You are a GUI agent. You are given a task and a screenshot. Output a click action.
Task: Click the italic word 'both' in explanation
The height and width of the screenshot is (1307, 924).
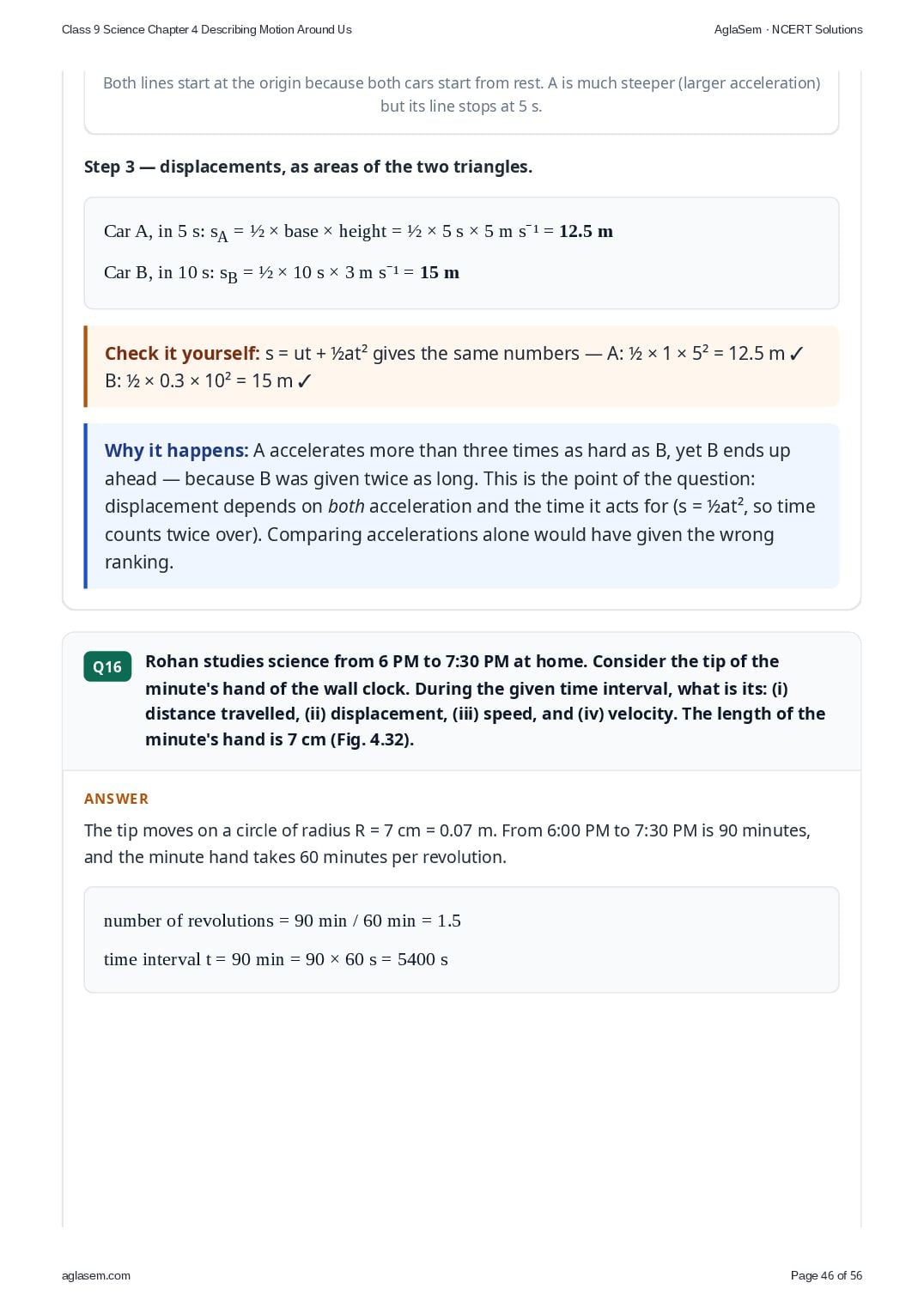coord(346,507)
